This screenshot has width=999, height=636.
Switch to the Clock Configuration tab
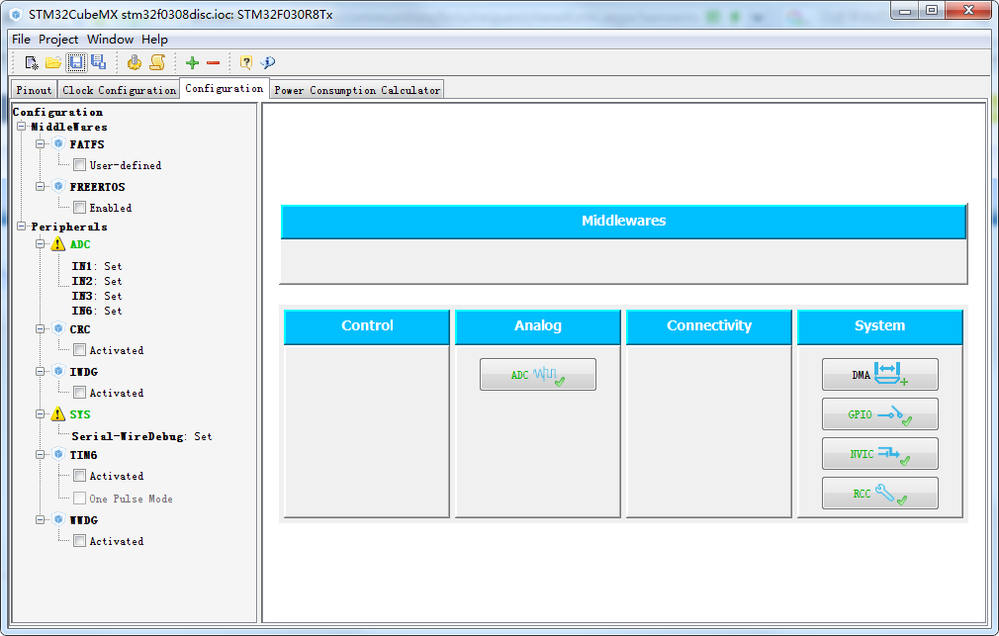(x=119, y=90)
